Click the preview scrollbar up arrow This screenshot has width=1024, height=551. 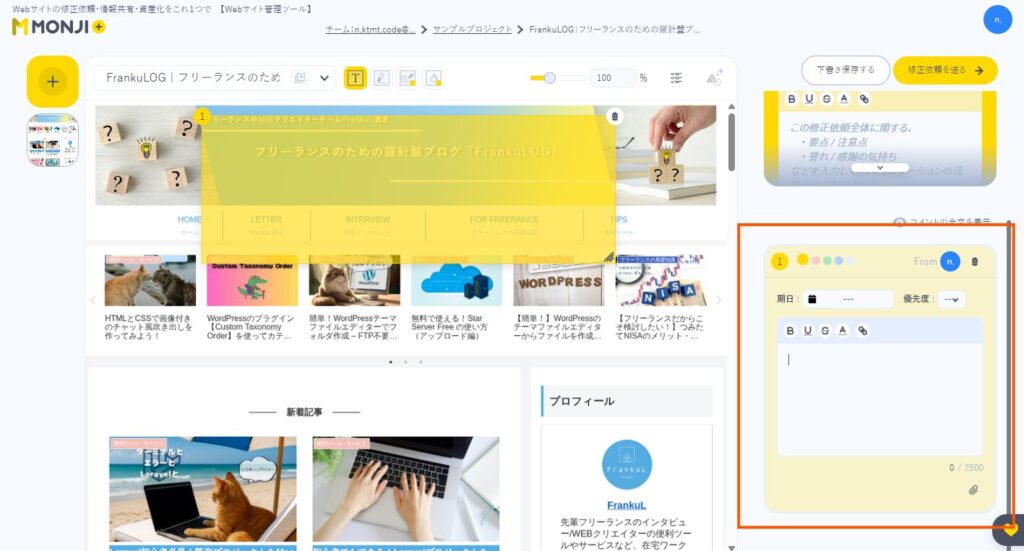[x=731, y=106]
